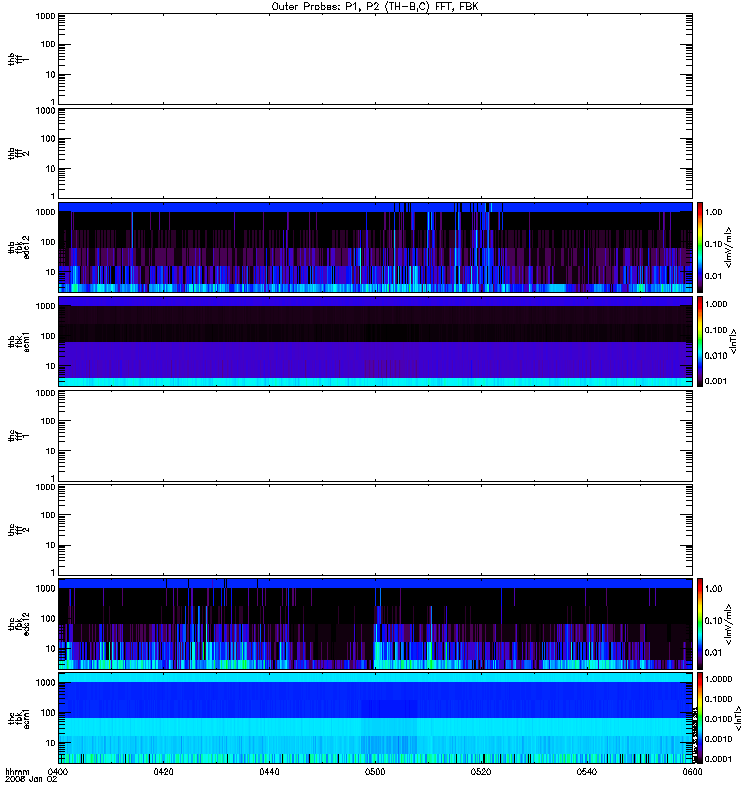The height and width of the screenshot is (800, 750).
Task: Click the thc fbk edc12 spectrogram panel
Action: pos(375,624)
